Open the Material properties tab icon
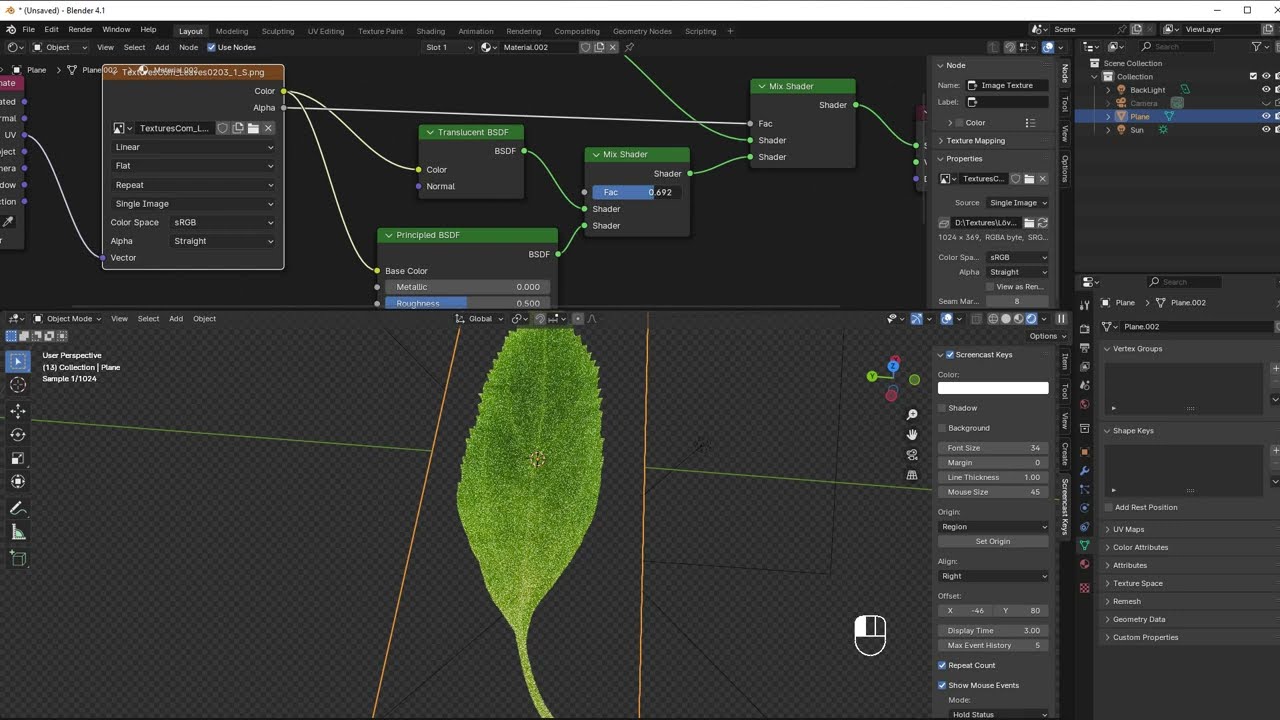This screenshot has width=1280, height=720. click(x=1085, y=564)
